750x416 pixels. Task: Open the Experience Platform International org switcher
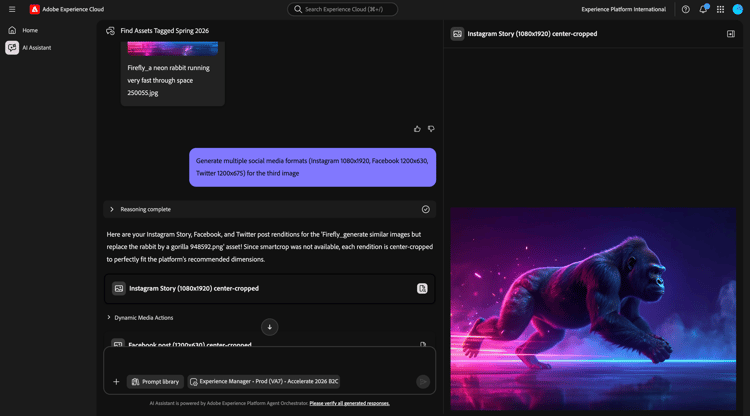click(623, 9)
